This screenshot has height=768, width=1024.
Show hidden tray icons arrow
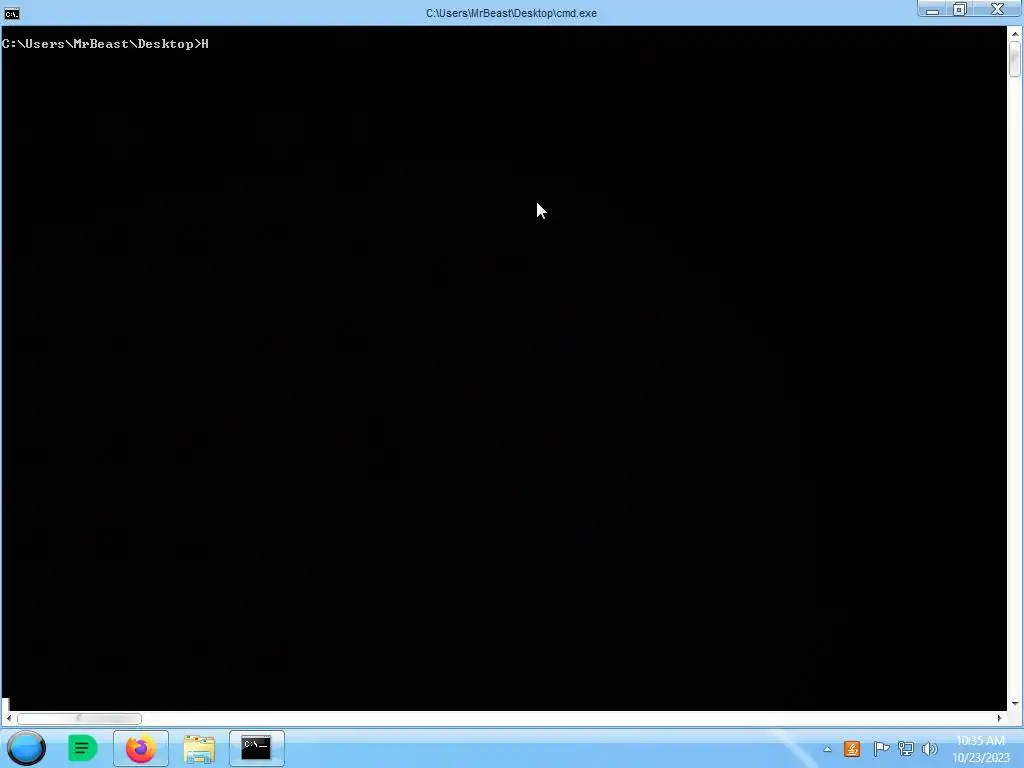coord(827,749)
